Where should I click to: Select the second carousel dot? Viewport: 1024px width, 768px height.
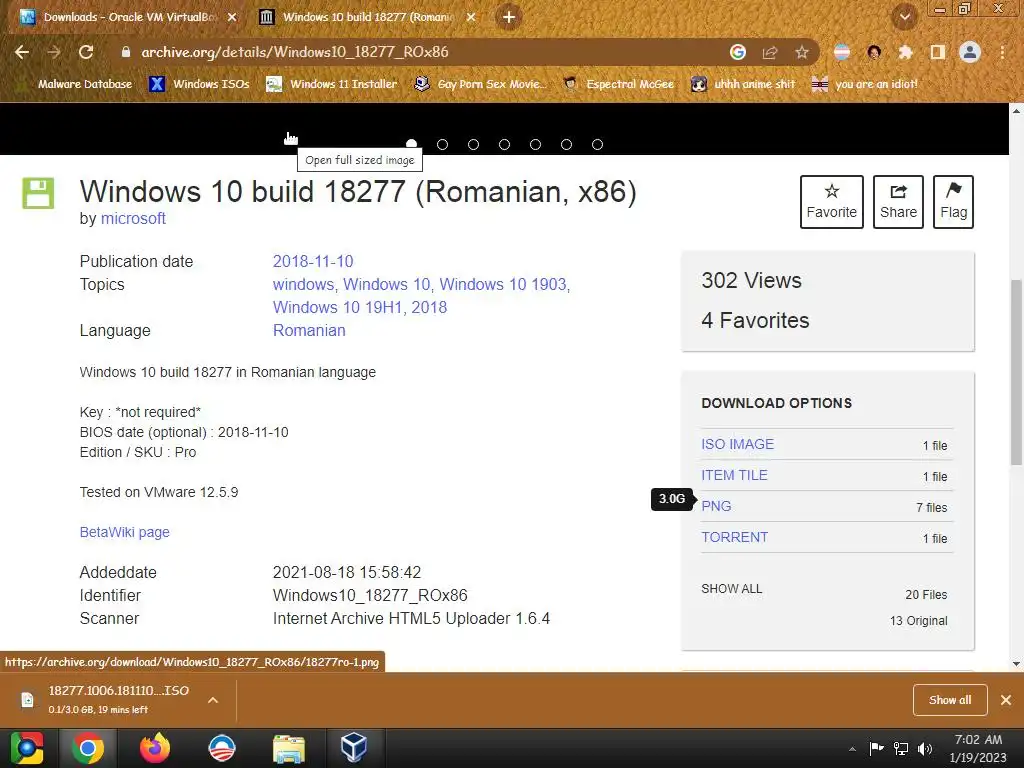442,144
